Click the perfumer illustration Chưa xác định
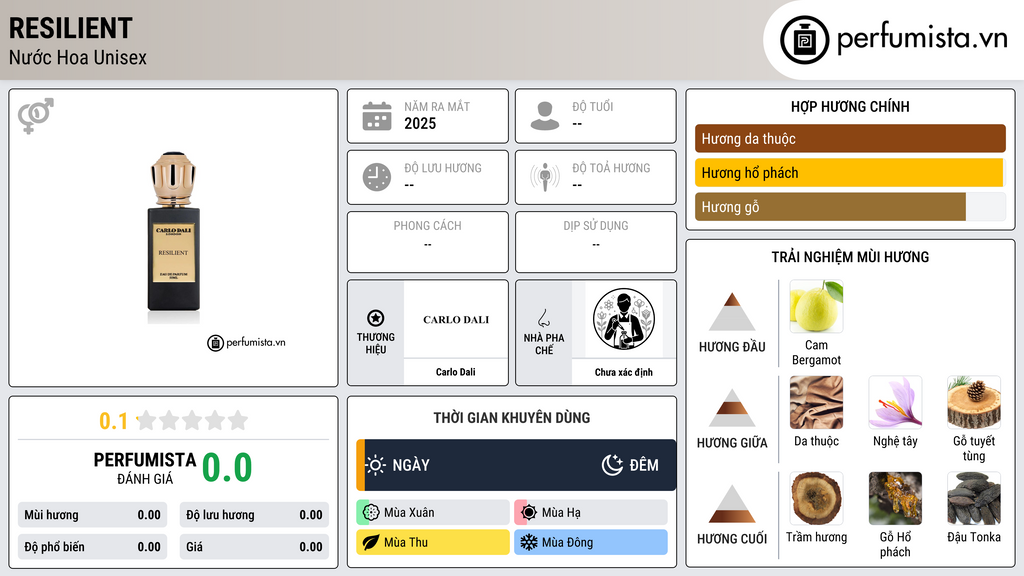1024x576 pixels. point(624,319)
